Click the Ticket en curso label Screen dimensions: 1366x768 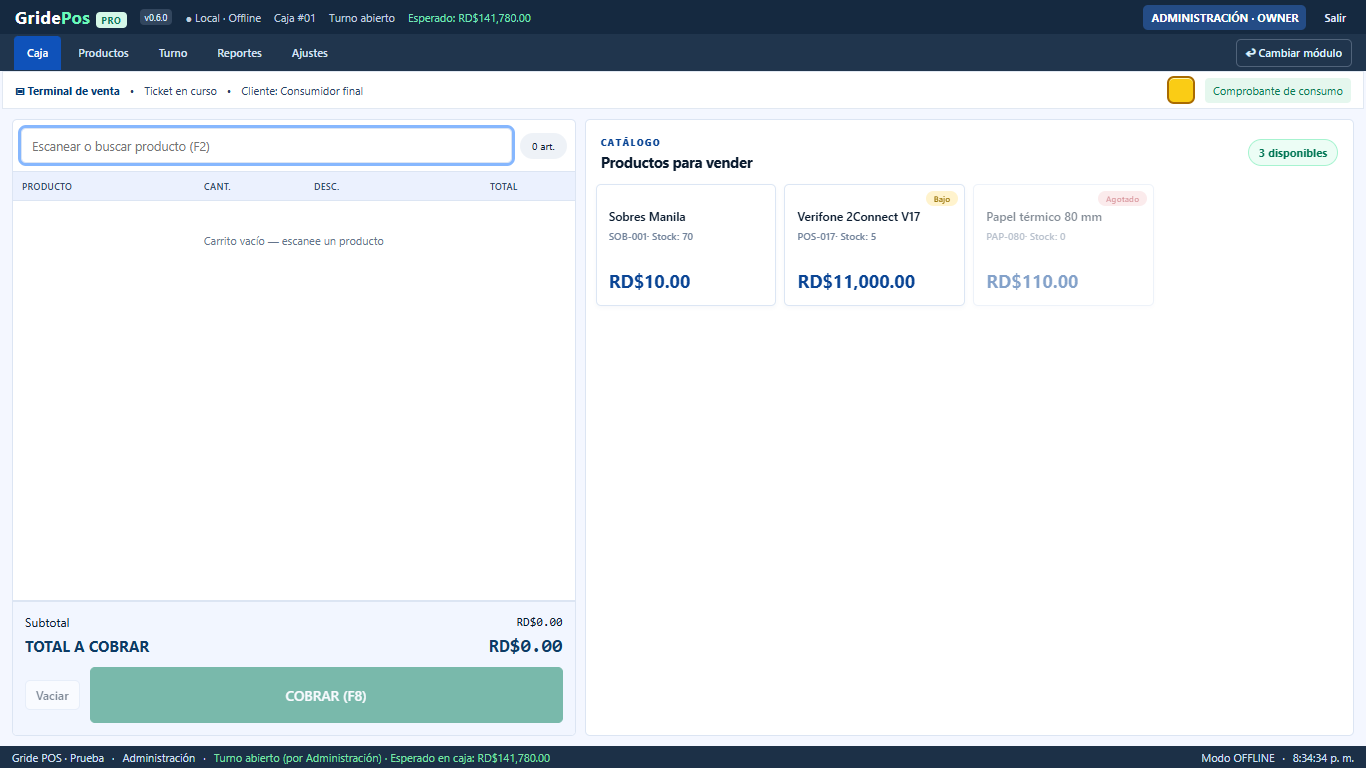180,91
